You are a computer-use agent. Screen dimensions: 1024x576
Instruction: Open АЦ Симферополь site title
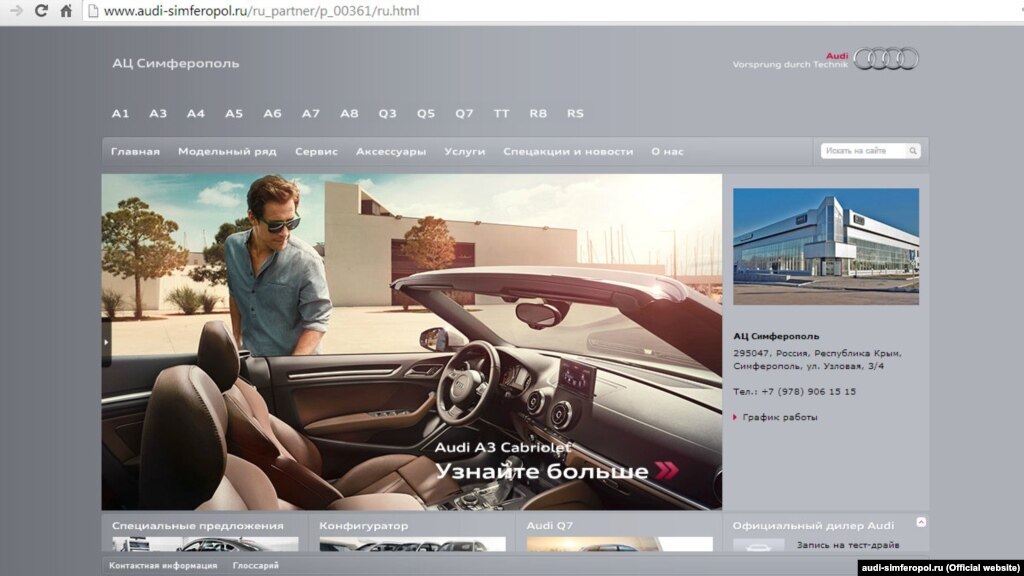click(176, 63)
